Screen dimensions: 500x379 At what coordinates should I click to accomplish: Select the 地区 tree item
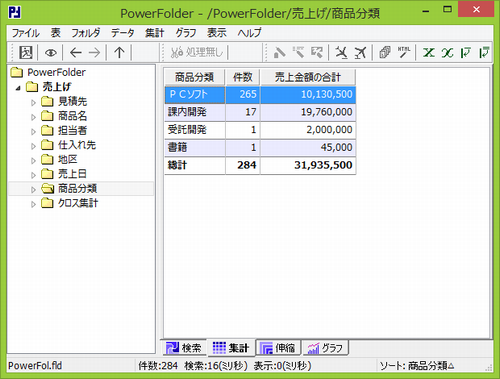[x=68, y=159]
